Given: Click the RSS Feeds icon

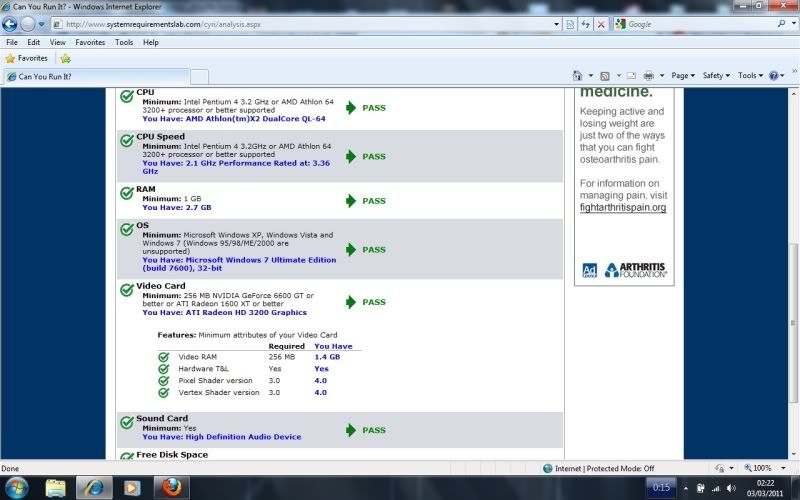Looking at the screenshot, I should (x=605, y=76).
